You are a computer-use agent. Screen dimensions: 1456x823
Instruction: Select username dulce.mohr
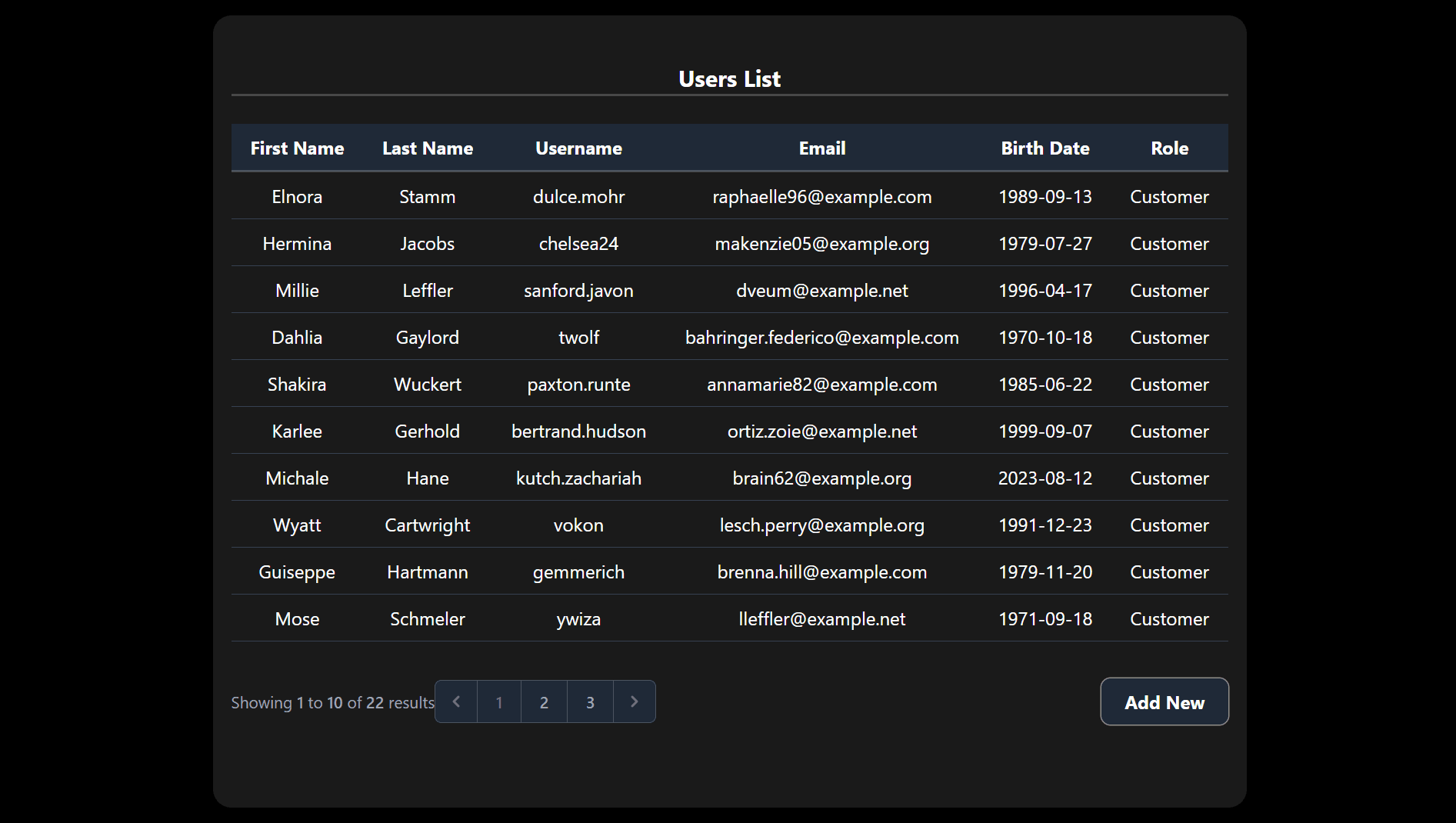[578, 197]
